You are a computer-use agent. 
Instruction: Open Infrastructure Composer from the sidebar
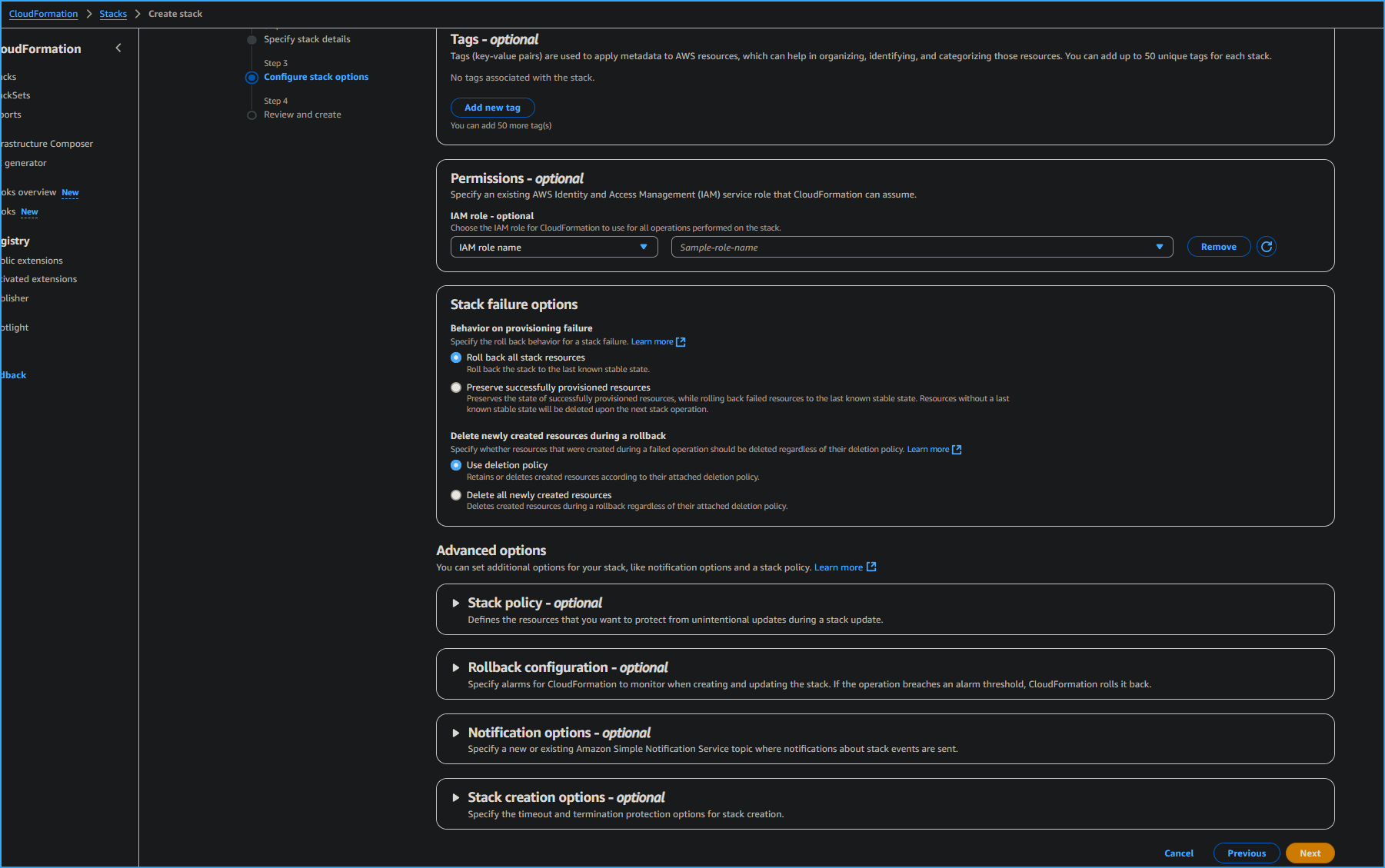[x=48, y=143]
